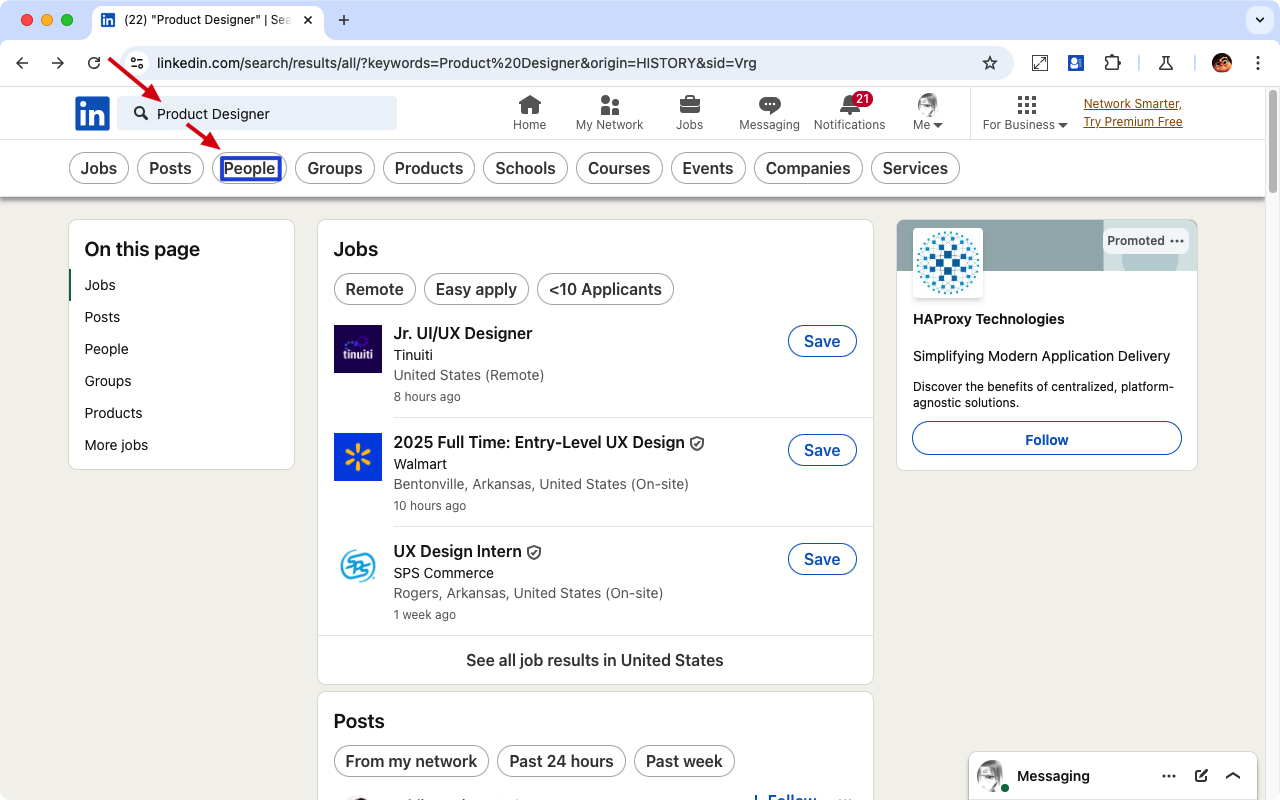Select the Jobs filter tab
1280x800 pixels.
point(99,168)
